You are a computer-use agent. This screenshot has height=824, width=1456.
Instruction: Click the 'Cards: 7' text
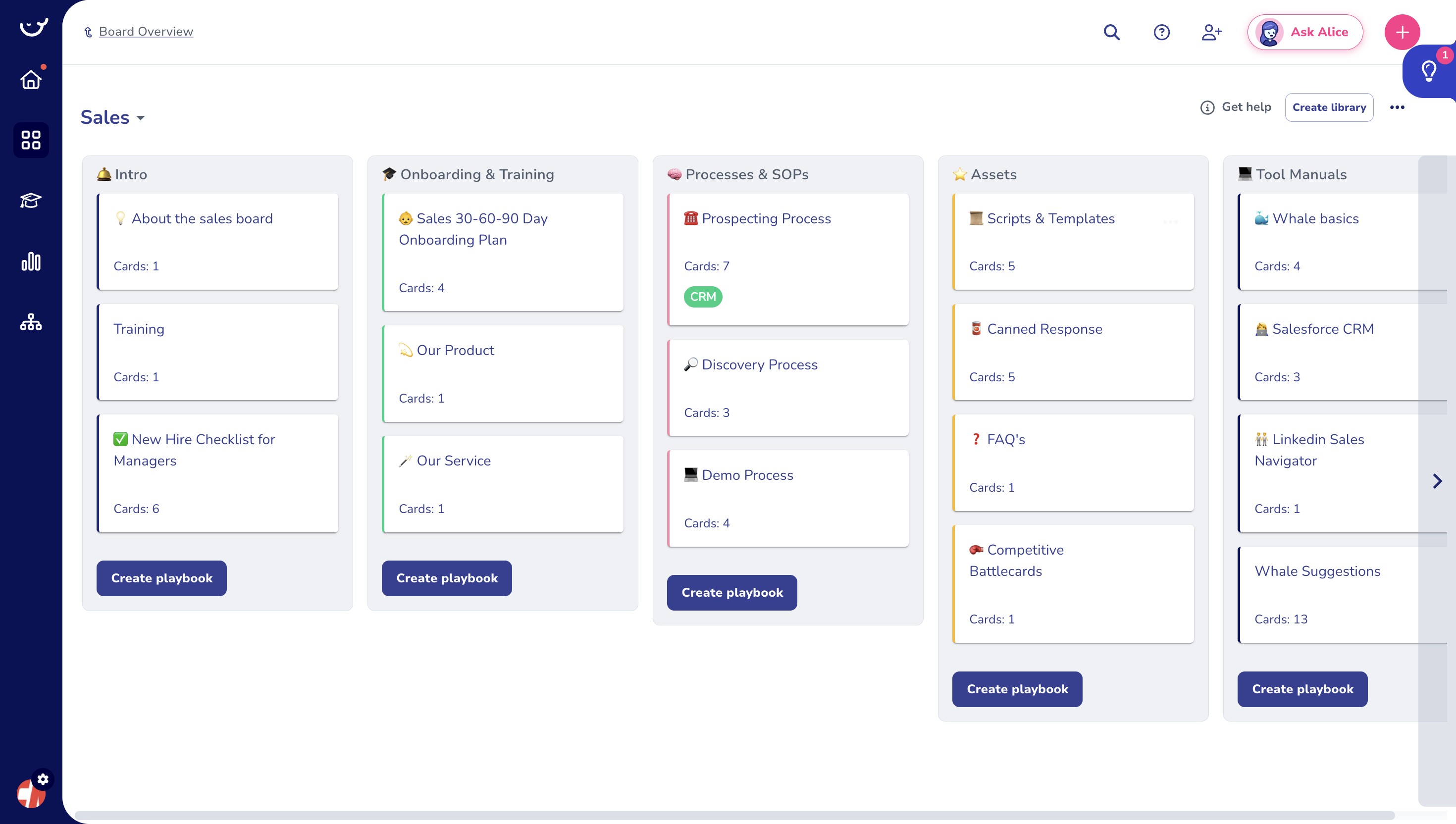pos(706,266)
